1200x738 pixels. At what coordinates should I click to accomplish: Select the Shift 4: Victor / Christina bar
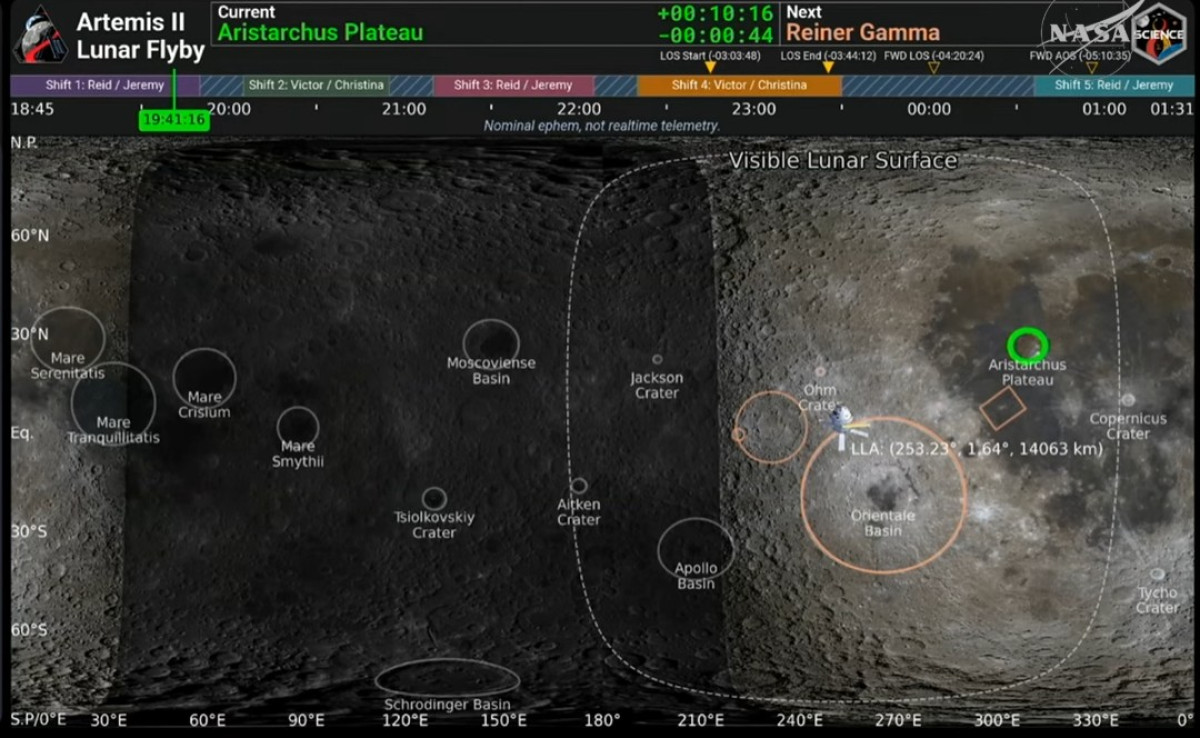click(739, 86)
